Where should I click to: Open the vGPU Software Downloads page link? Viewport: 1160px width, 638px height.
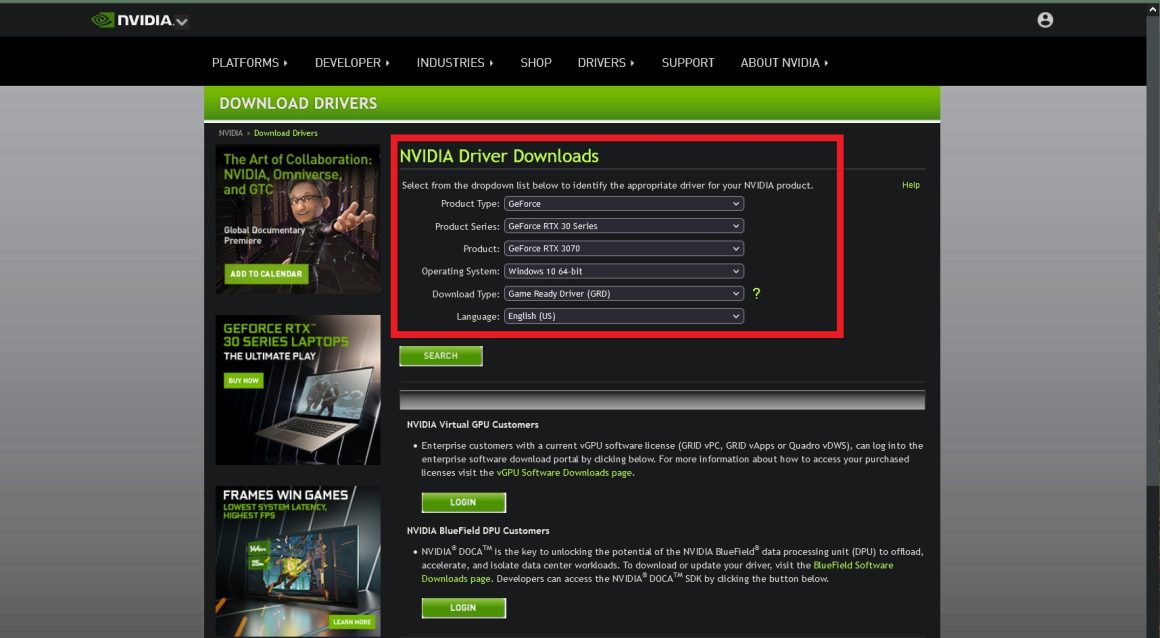click(564, 472)
